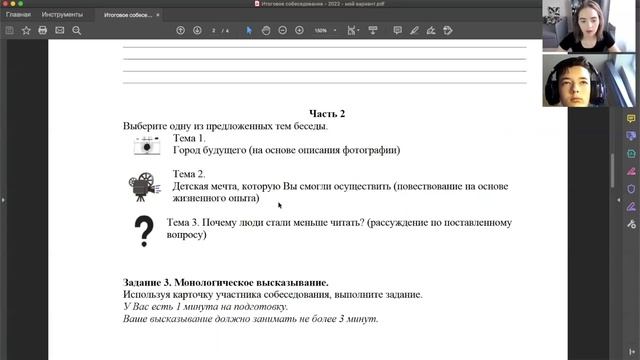Activate the hand pan tool
This screenshot has height=360, width=640.
266,31
